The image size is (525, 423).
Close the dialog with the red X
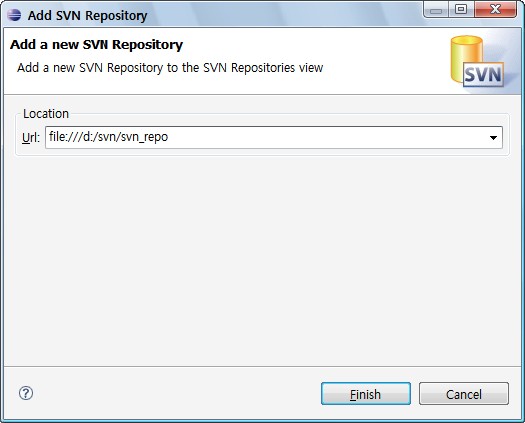(x=495, y=9)
